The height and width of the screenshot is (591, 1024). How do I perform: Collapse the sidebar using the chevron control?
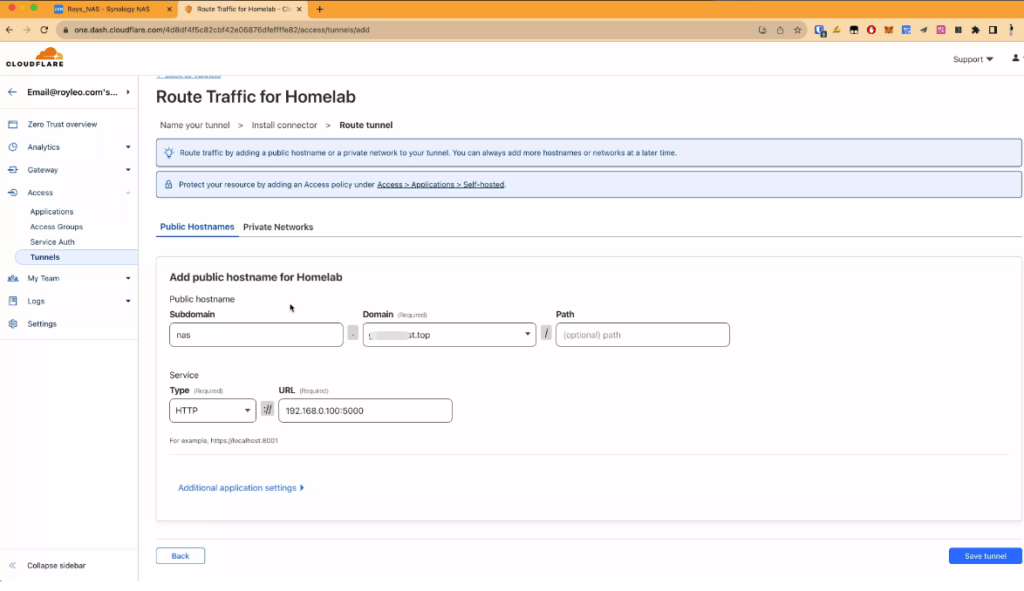tap(13, 565)
